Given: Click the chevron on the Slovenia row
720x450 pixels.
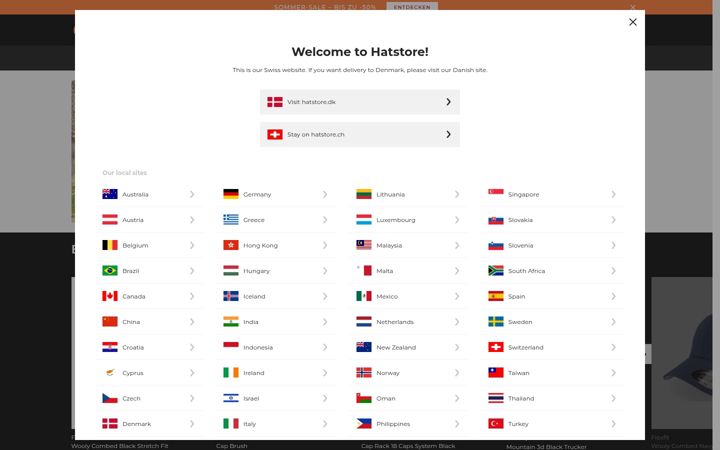Looking at the screenshot, I should [x=613, y=245].
